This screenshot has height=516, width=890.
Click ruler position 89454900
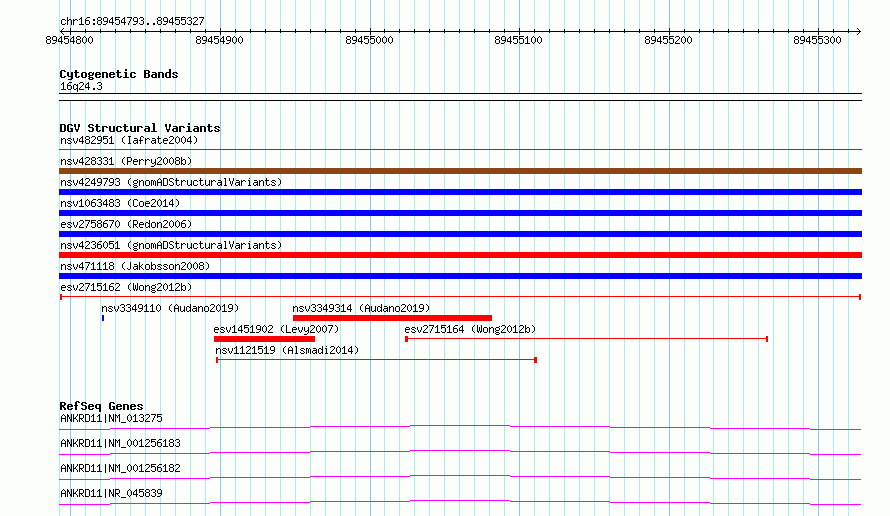[219, 40]
